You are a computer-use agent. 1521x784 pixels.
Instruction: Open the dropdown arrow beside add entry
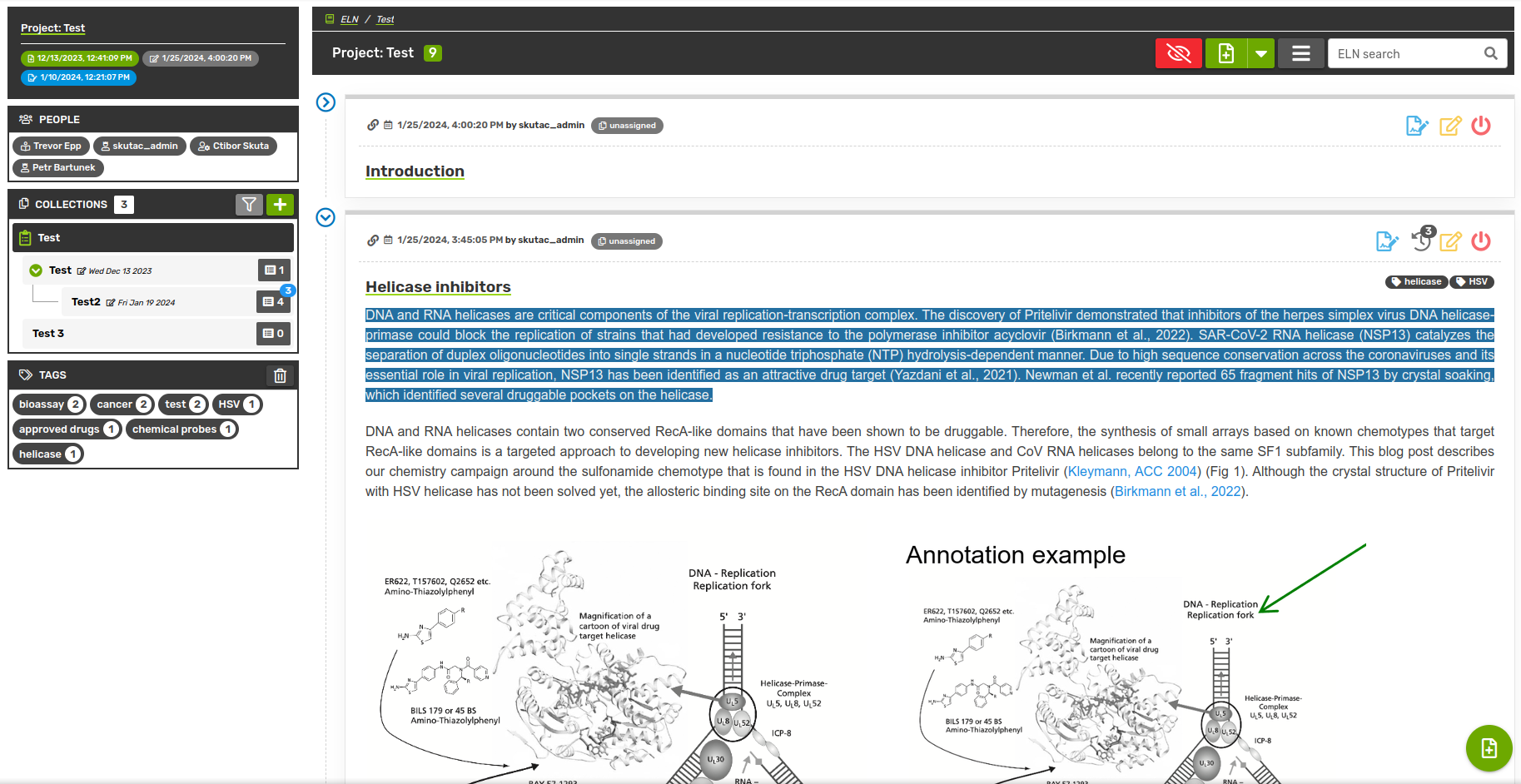tap(1261, 54)
